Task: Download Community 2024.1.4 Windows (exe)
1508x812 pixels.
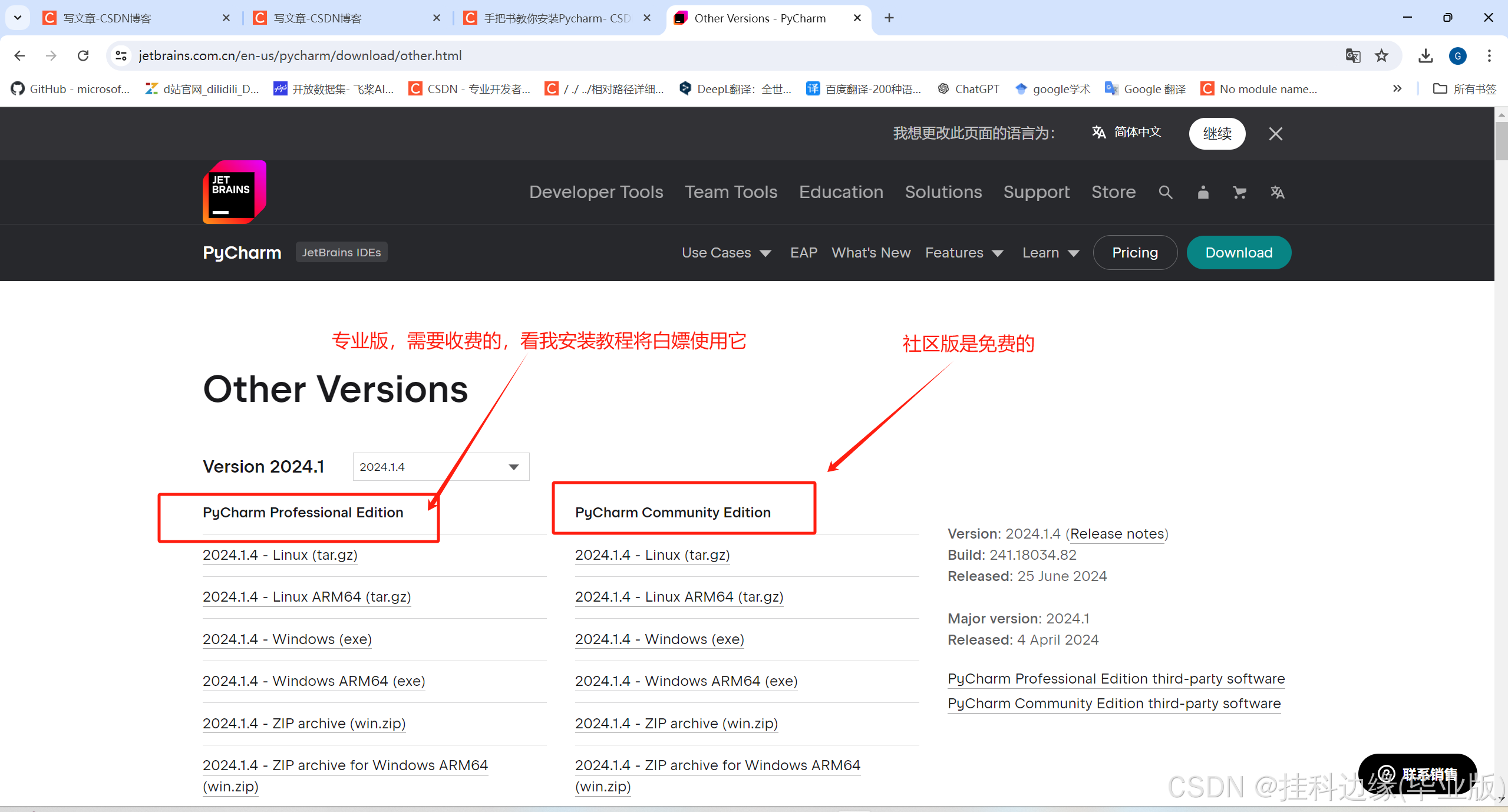Action: tap(659, 639)
